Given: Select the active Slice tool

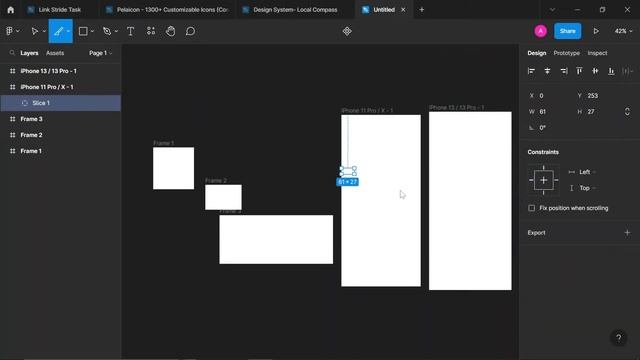Looking at the screenshot, I should (58, 31).
